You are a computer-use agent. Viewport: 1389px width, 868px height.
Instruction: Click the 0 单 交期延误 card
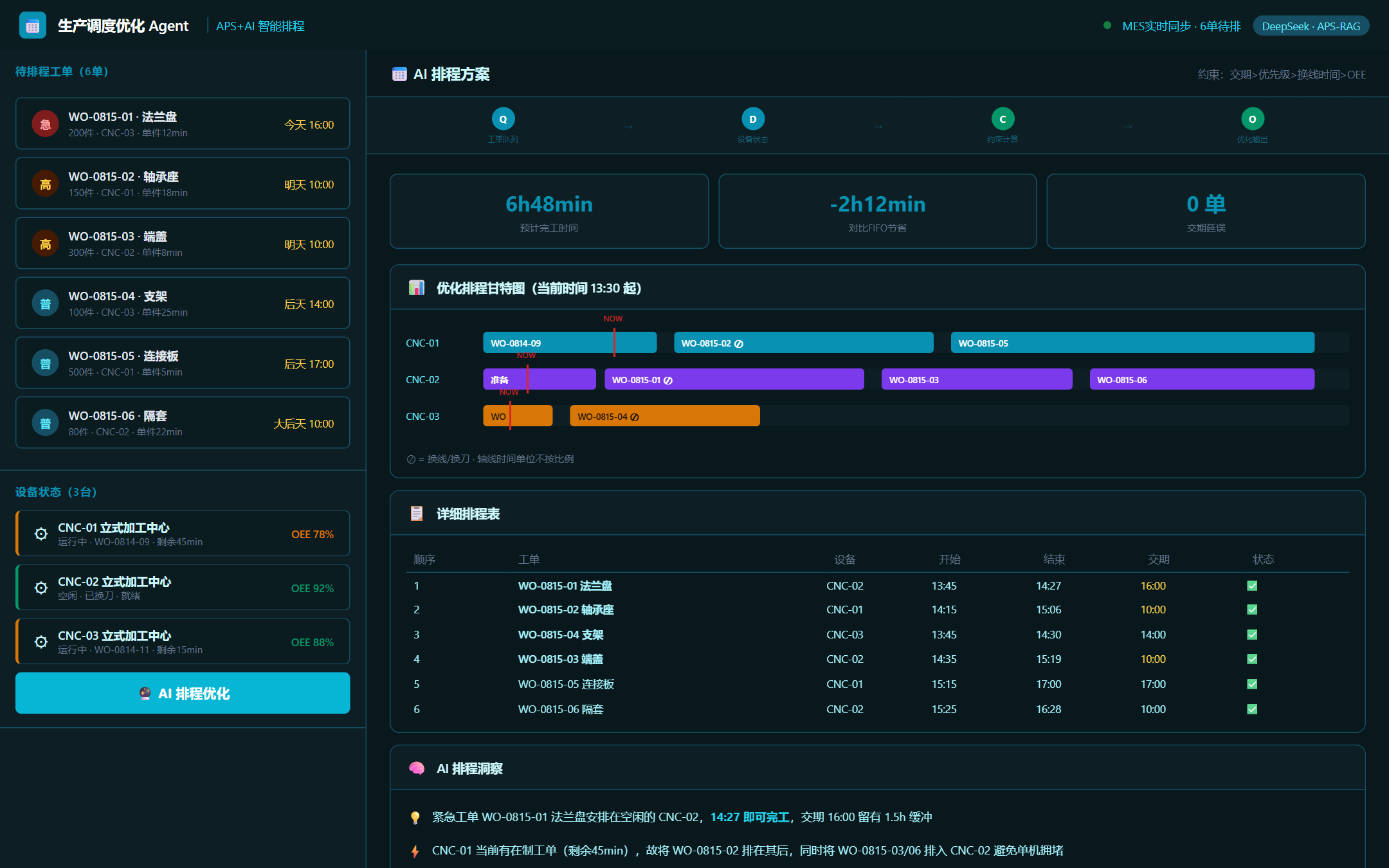click(x=1206, y=211)
